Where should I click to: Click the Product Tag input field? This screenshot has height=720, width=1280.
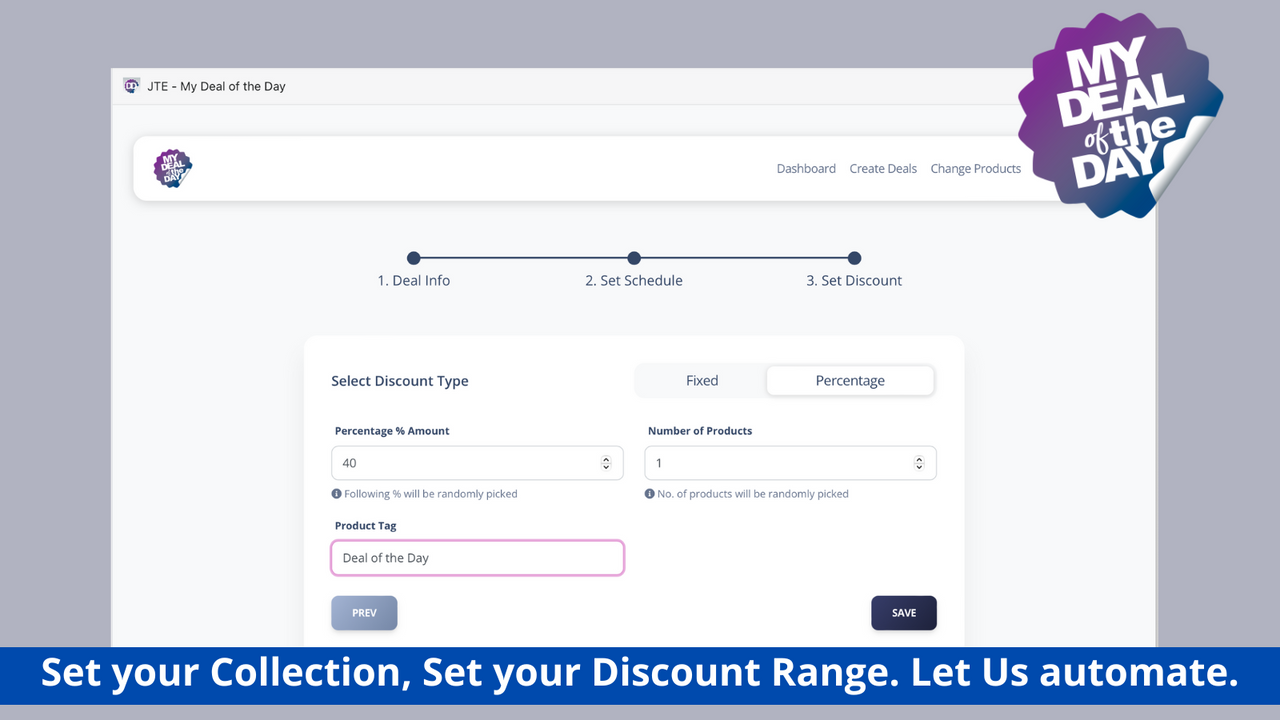477,558
